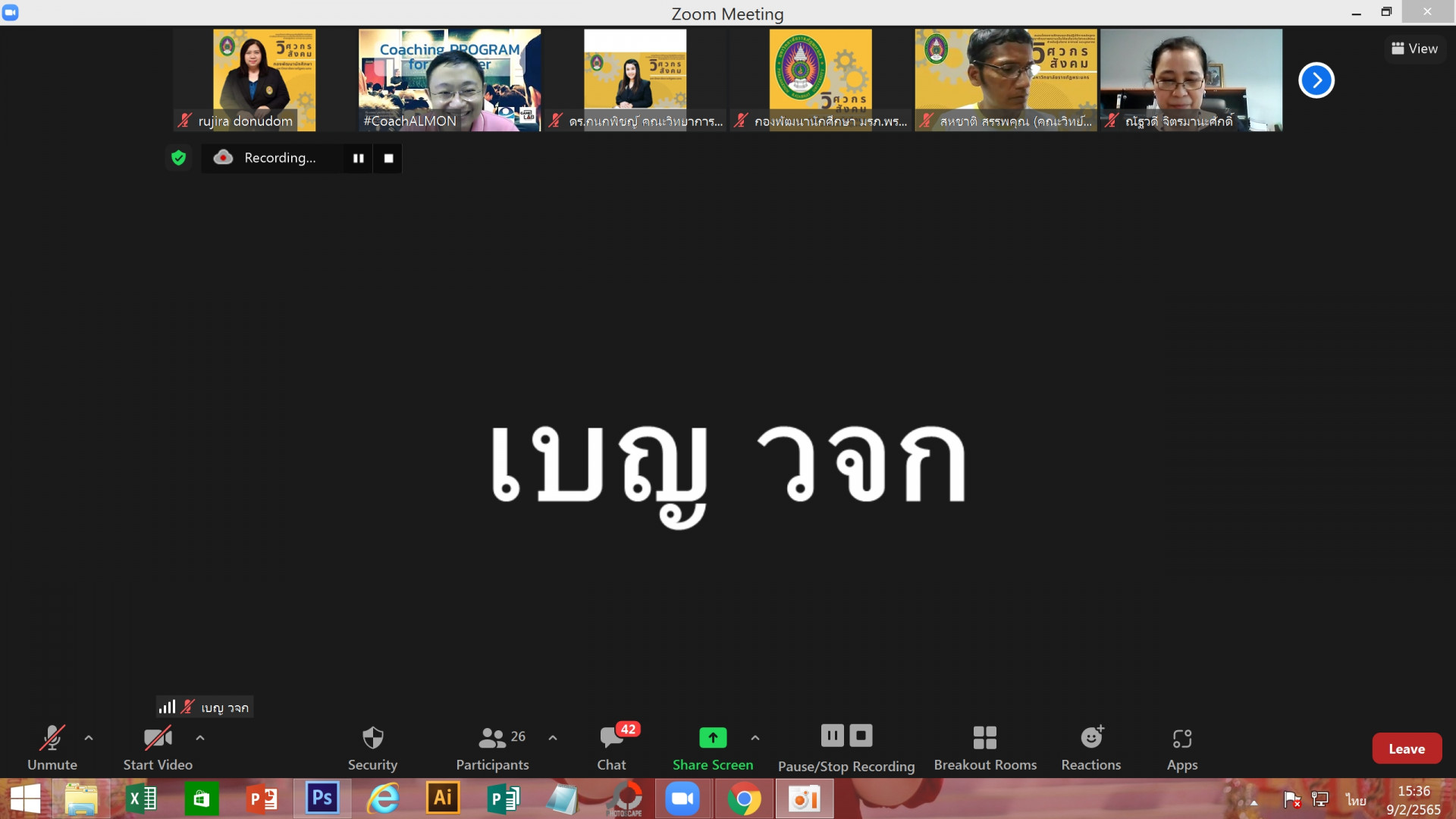1456x819 pixels.
Task: Select สหชาติ สรรพคุณ participant thumbnail
Action: tap(1006, 80)
